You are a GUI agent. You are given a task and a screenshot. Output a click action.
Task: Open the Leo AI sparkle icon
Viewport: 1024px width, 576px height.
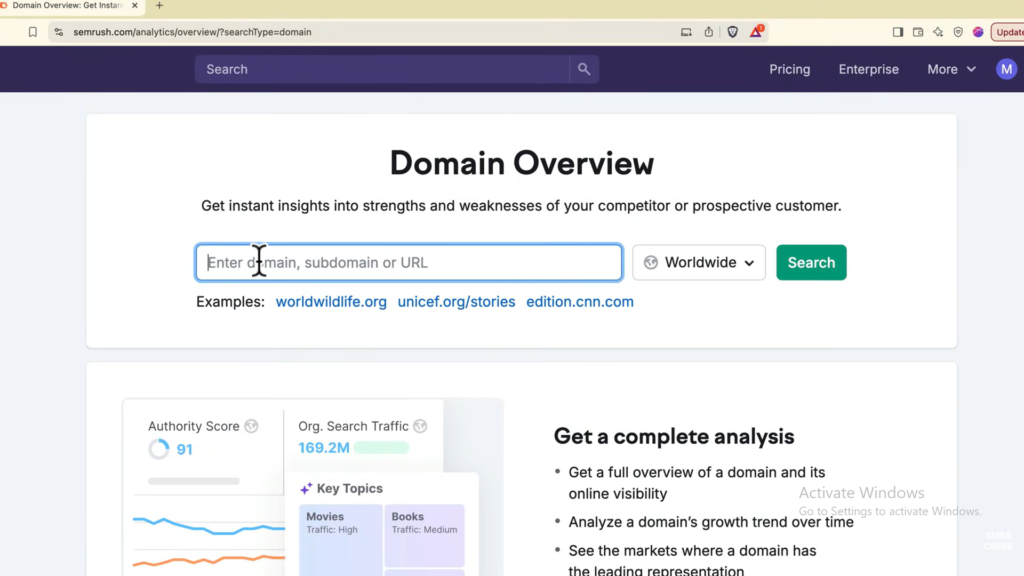tap(938, 32)
